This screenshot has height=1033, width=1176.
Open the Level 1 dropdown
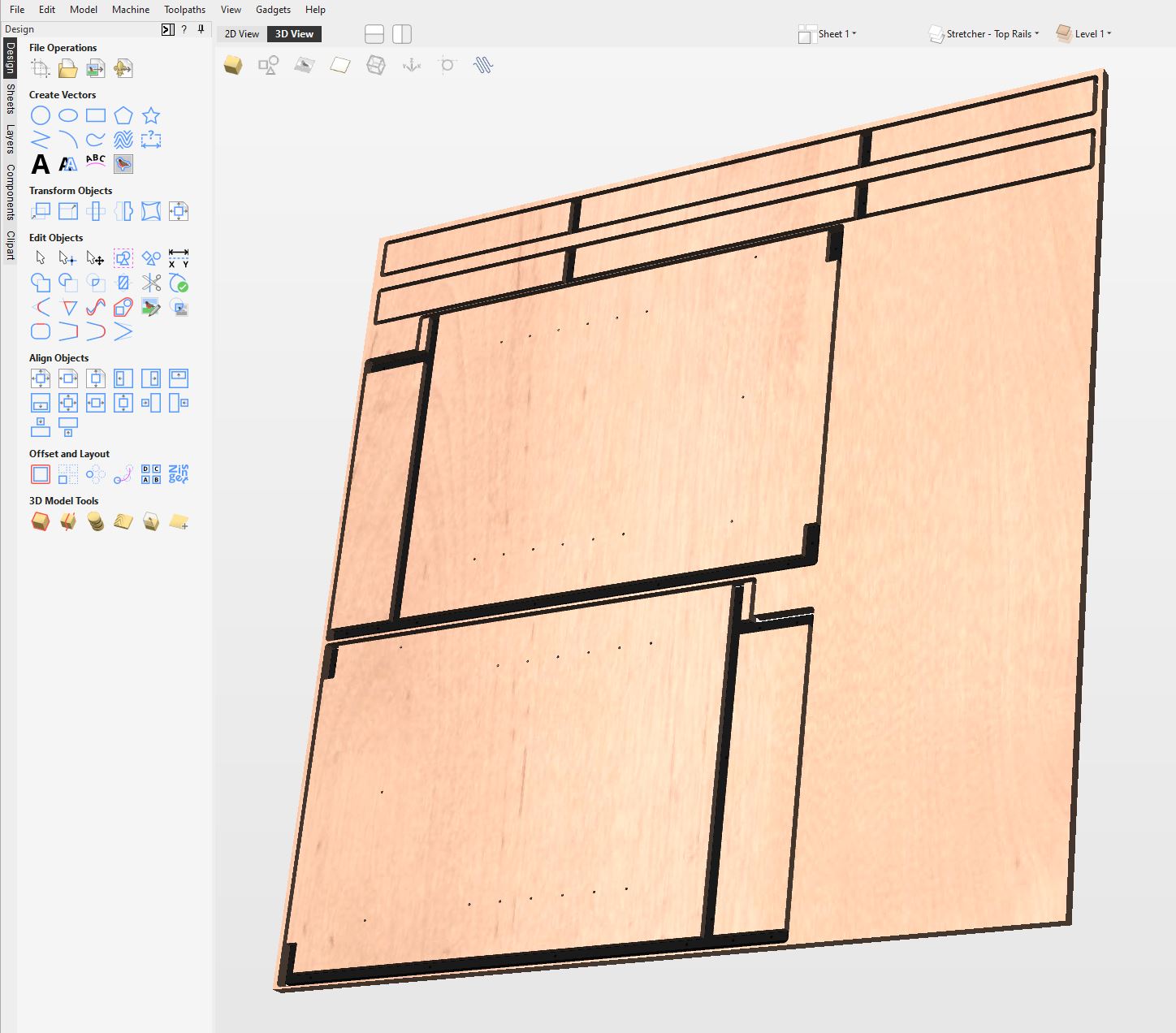(x=1083, y=34)
